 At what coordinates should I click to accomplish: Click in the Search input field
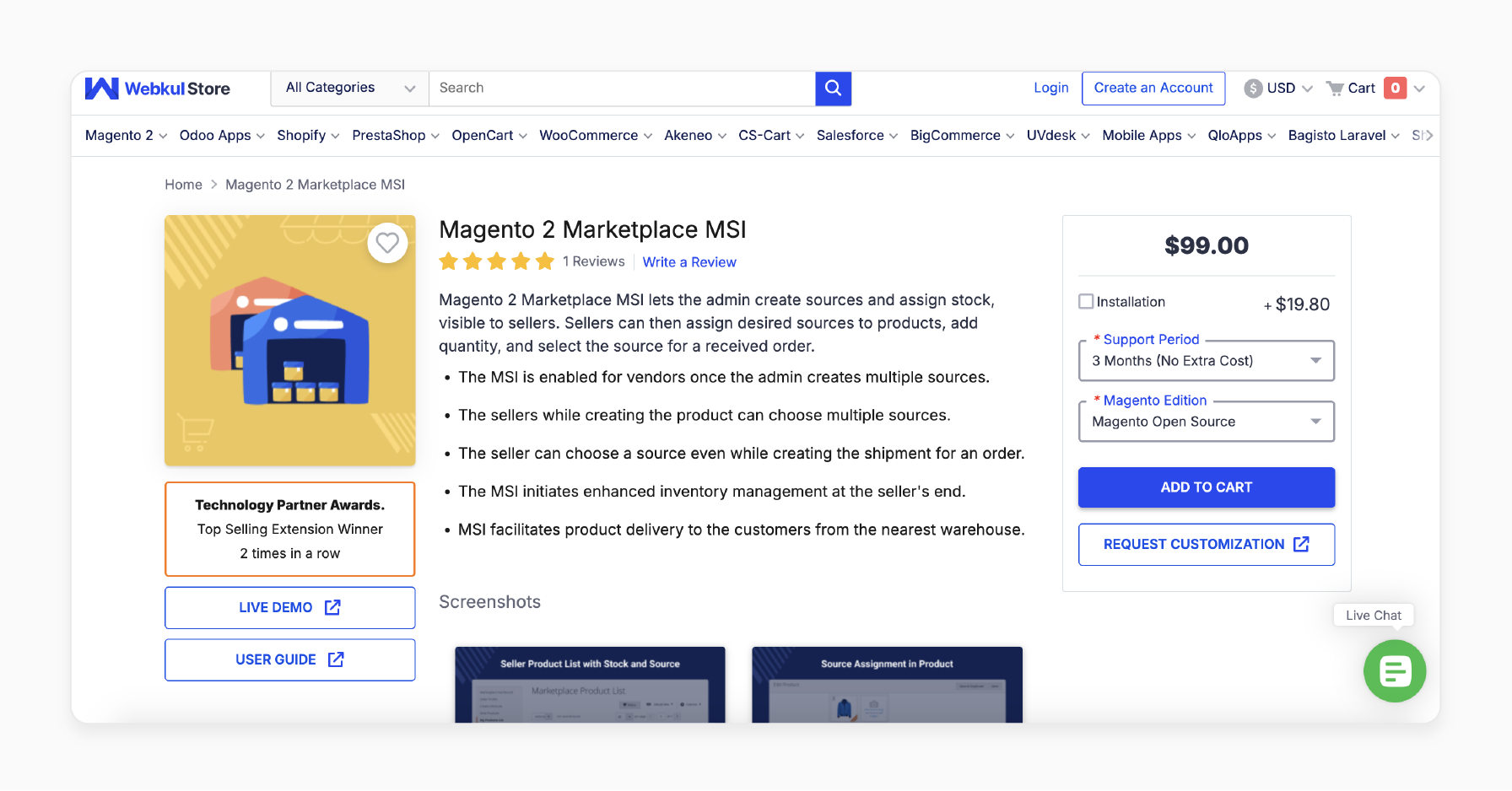[x=623, y=88]
